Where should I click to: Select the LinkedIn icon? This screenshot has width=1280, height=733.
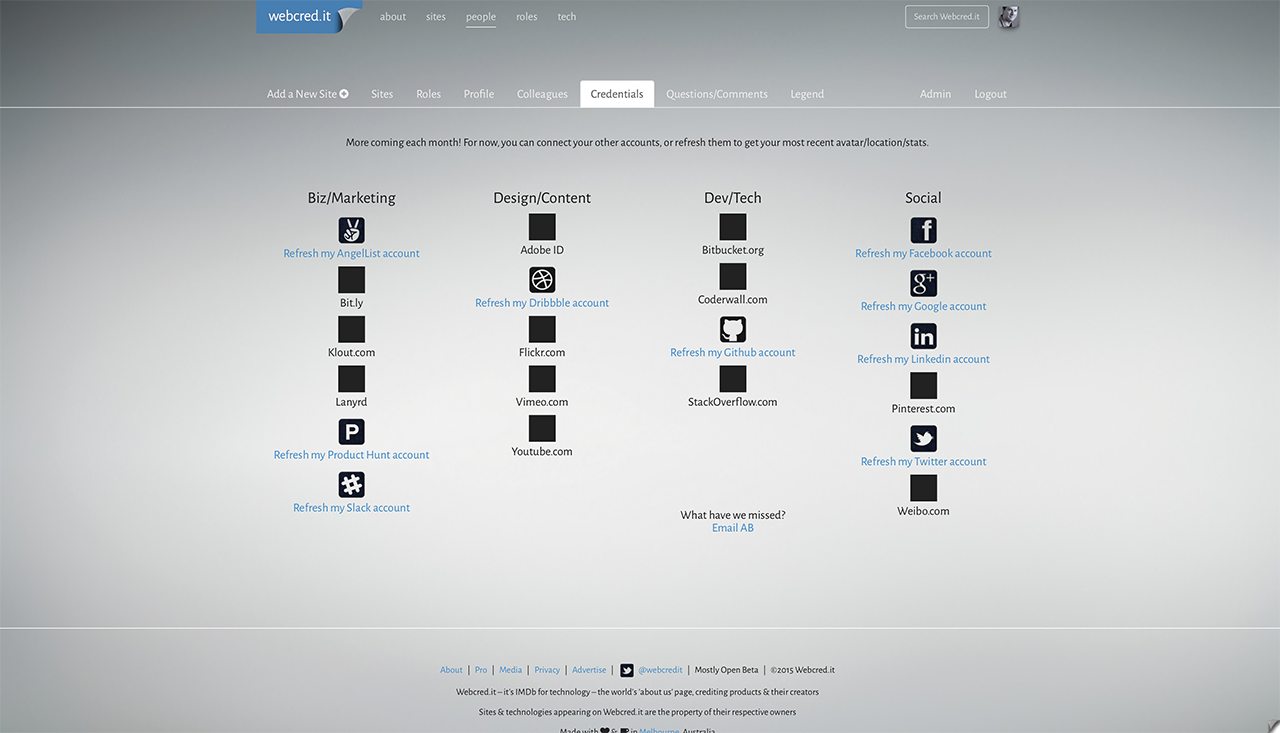(923, 334)
